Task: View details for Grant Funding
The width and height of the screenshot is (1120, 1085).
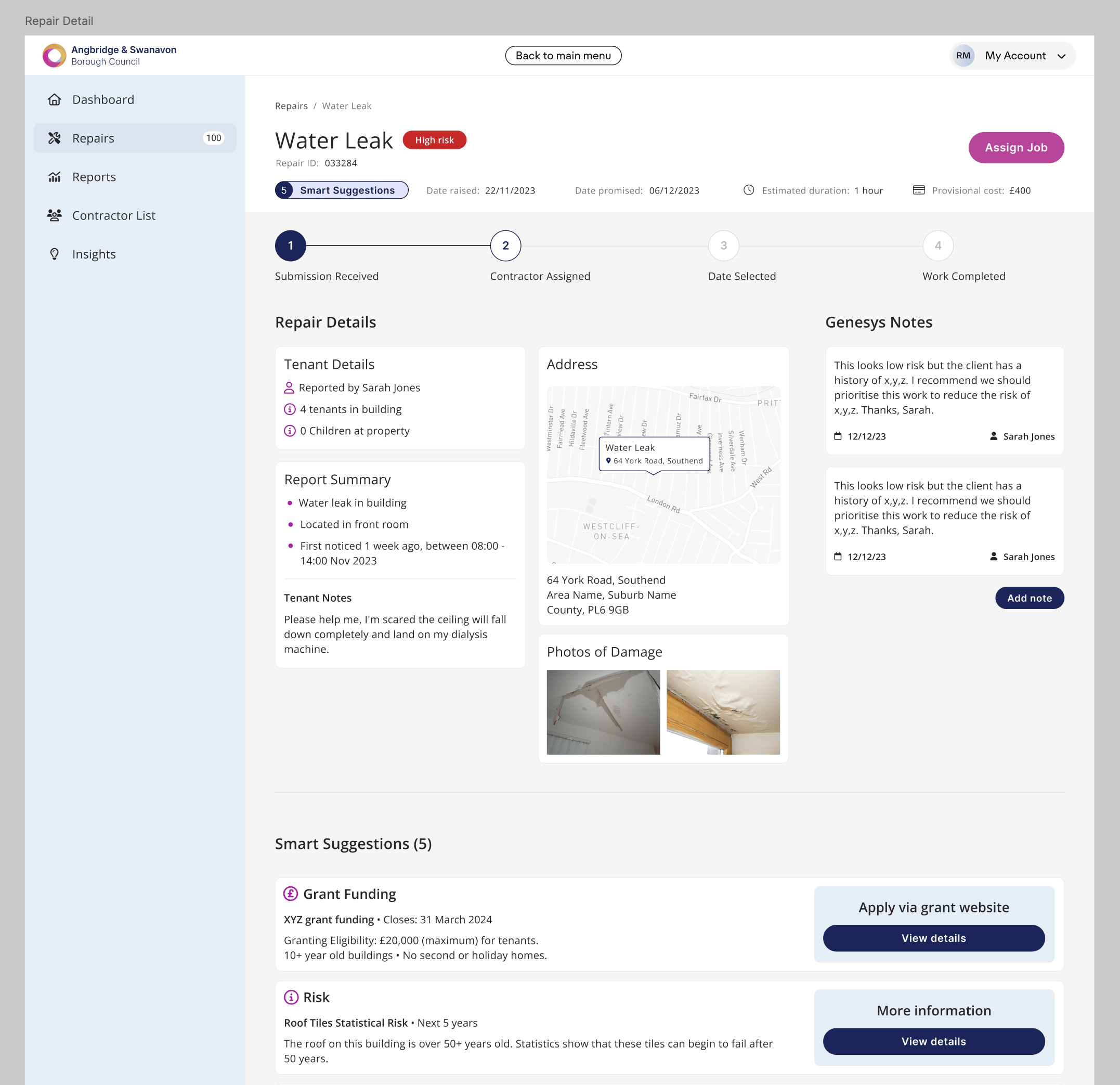Action: point(933,938)
